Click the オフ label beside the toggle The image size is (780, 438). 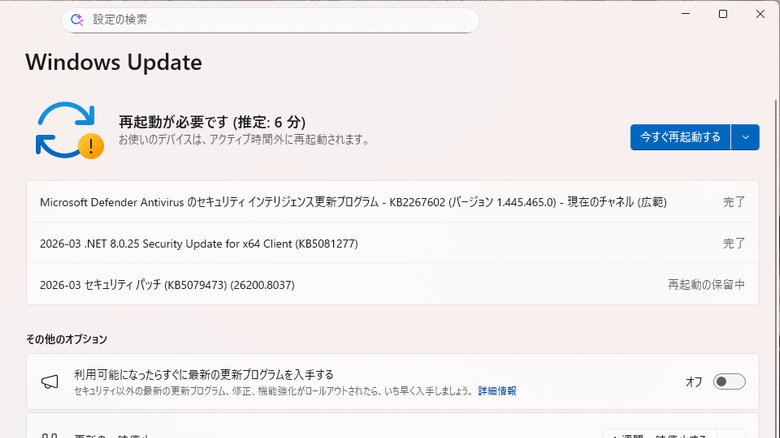pos(694,382)
